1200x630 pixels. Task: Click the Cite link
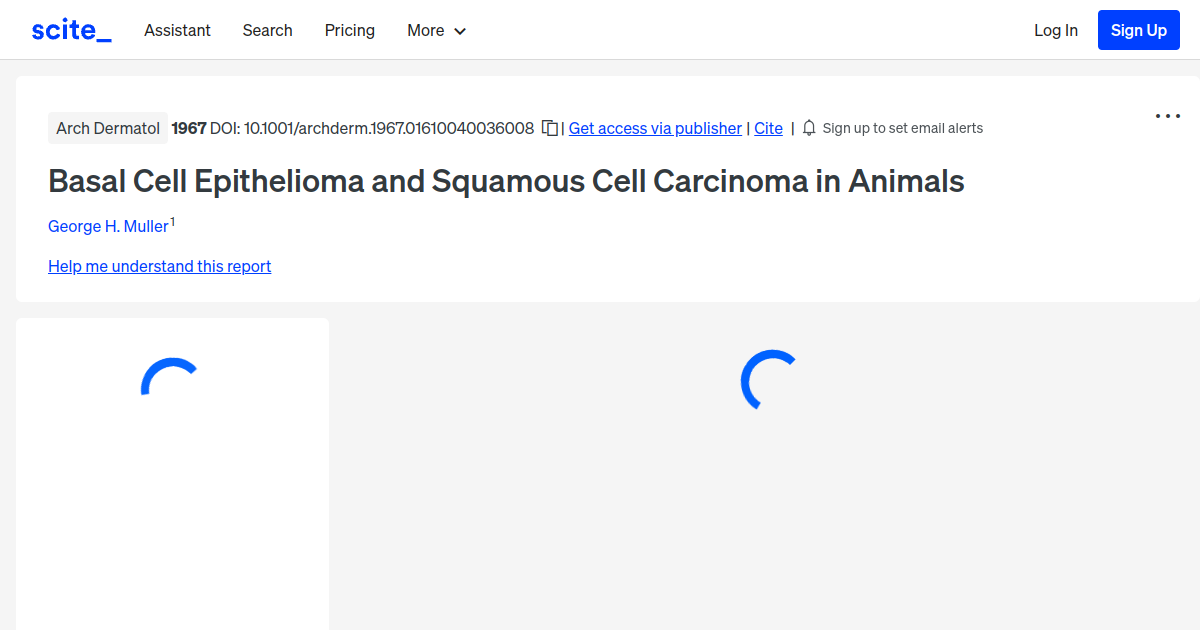(x=768, y=128)
